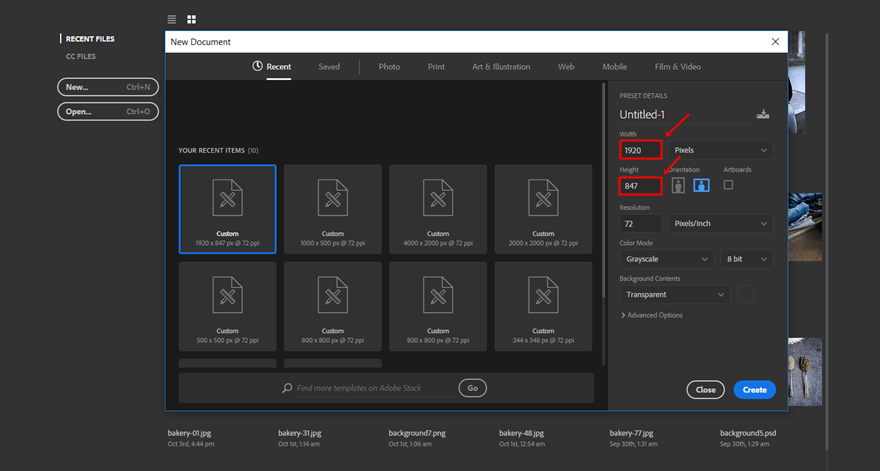
Task: Switch to list view icon
Action: (x=172, y=20)
